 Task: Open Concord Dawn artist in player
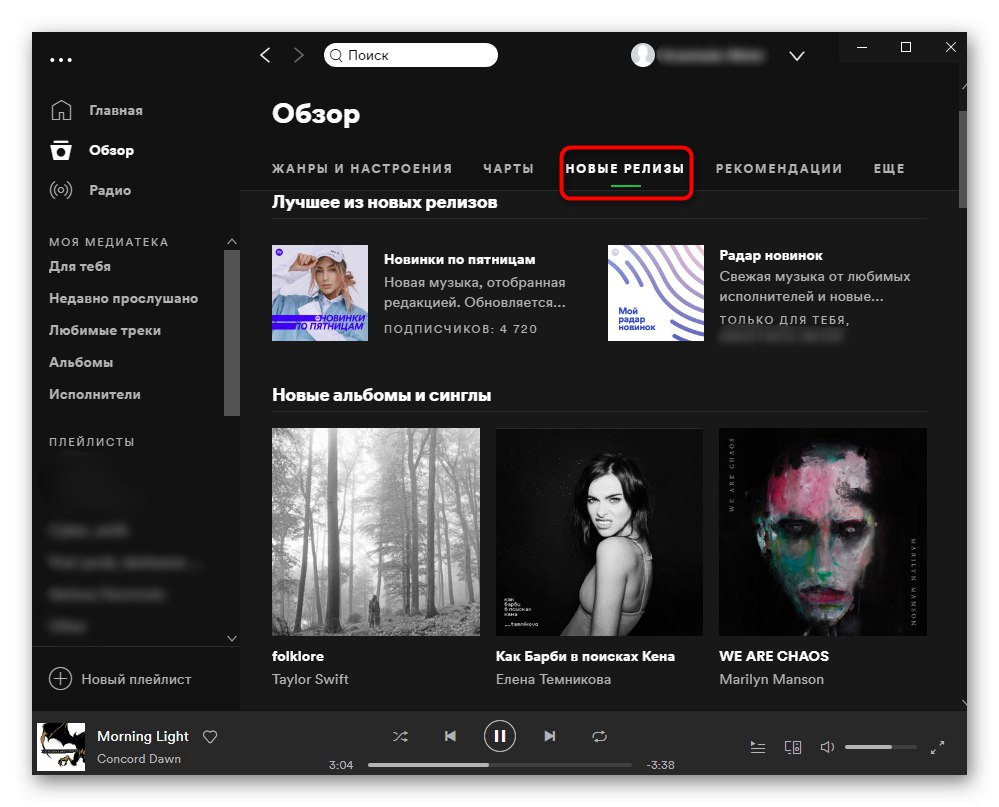pos(139,759)
